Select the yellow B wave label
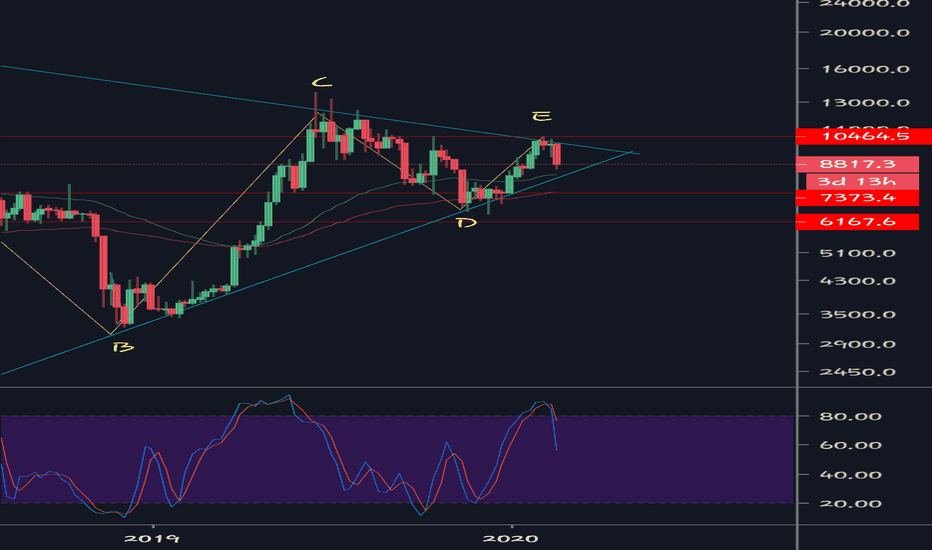 coord(123,347)
